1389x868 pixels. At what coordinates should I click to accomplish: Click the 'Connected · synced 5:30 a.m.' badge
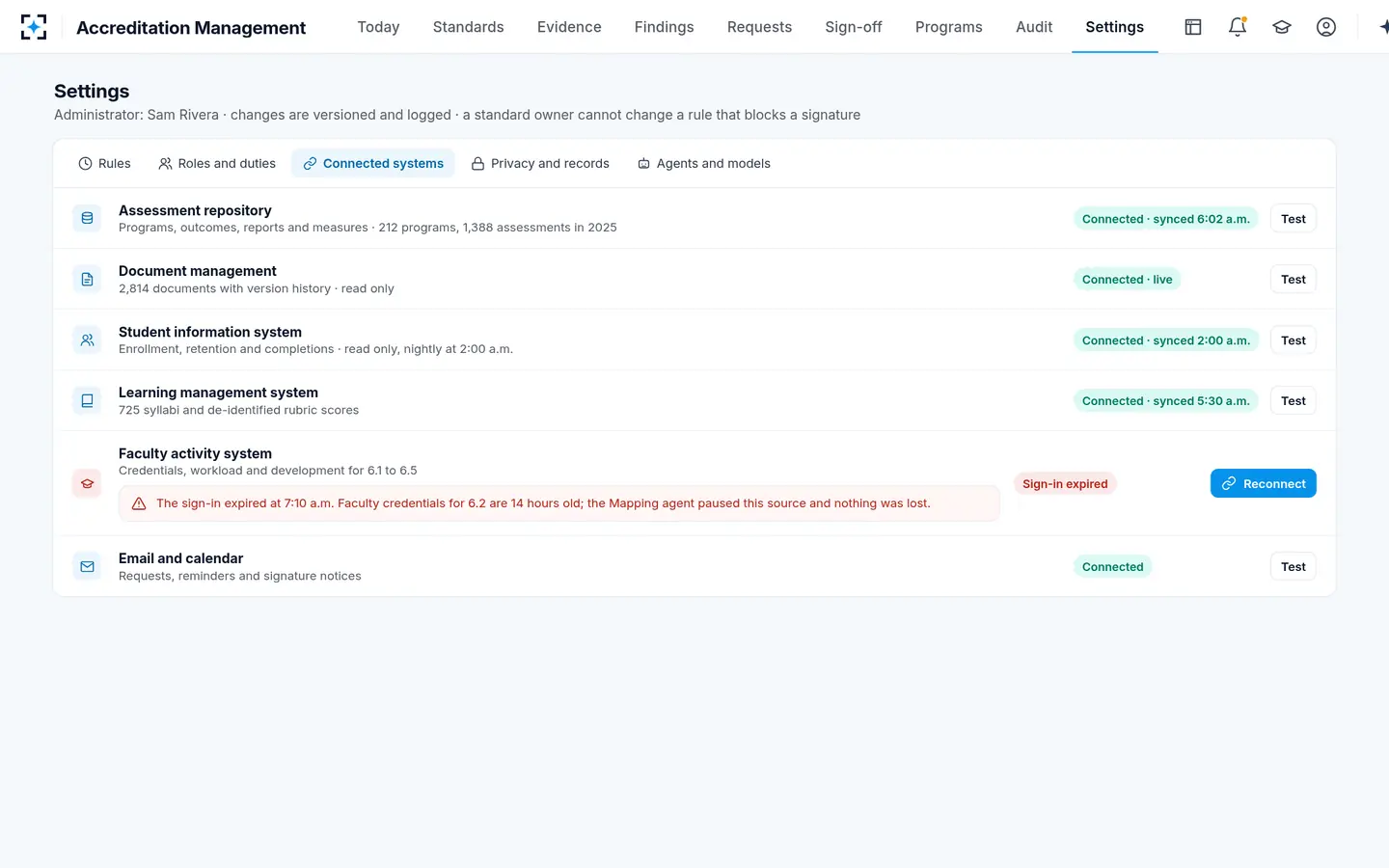(x=1166, y=401)
